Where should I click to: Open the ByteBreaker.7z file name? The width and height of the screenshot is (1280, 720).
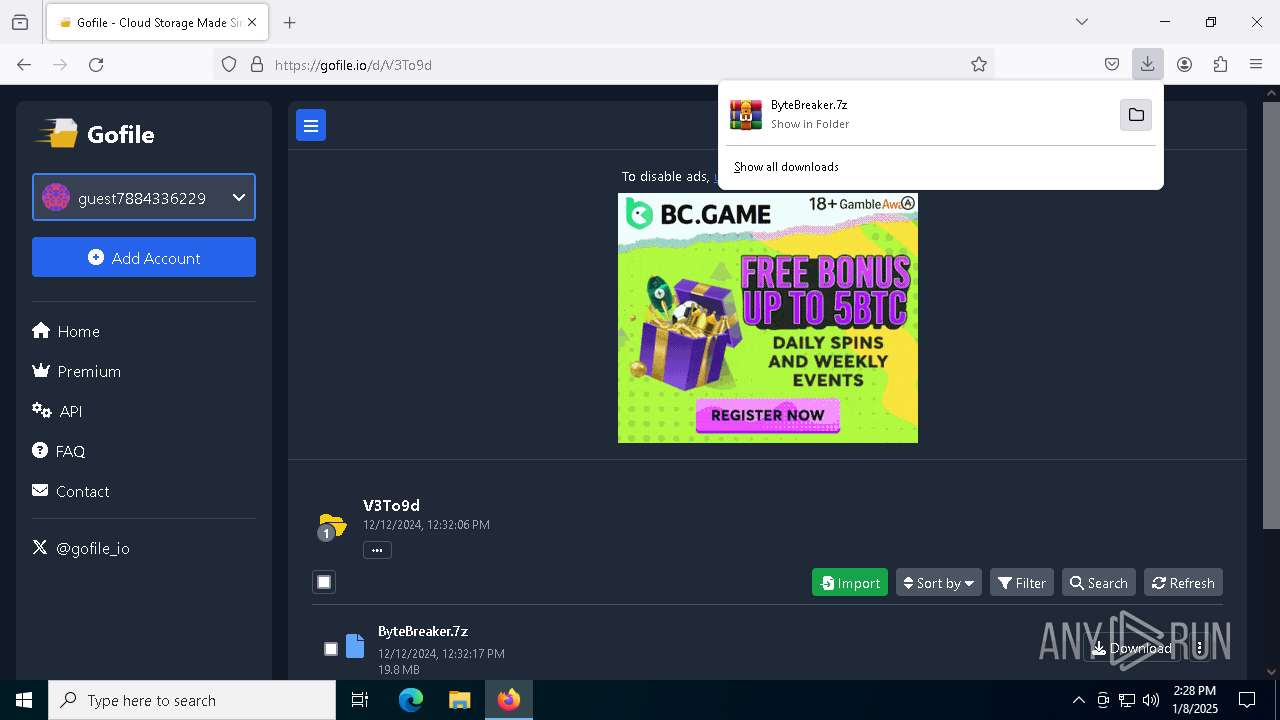(x=423, y=631)
